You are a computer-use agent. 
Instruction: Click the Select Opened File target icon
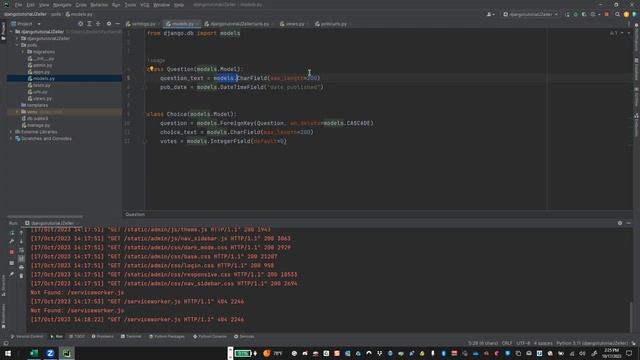pyautogui.click(x=80, y=24)
